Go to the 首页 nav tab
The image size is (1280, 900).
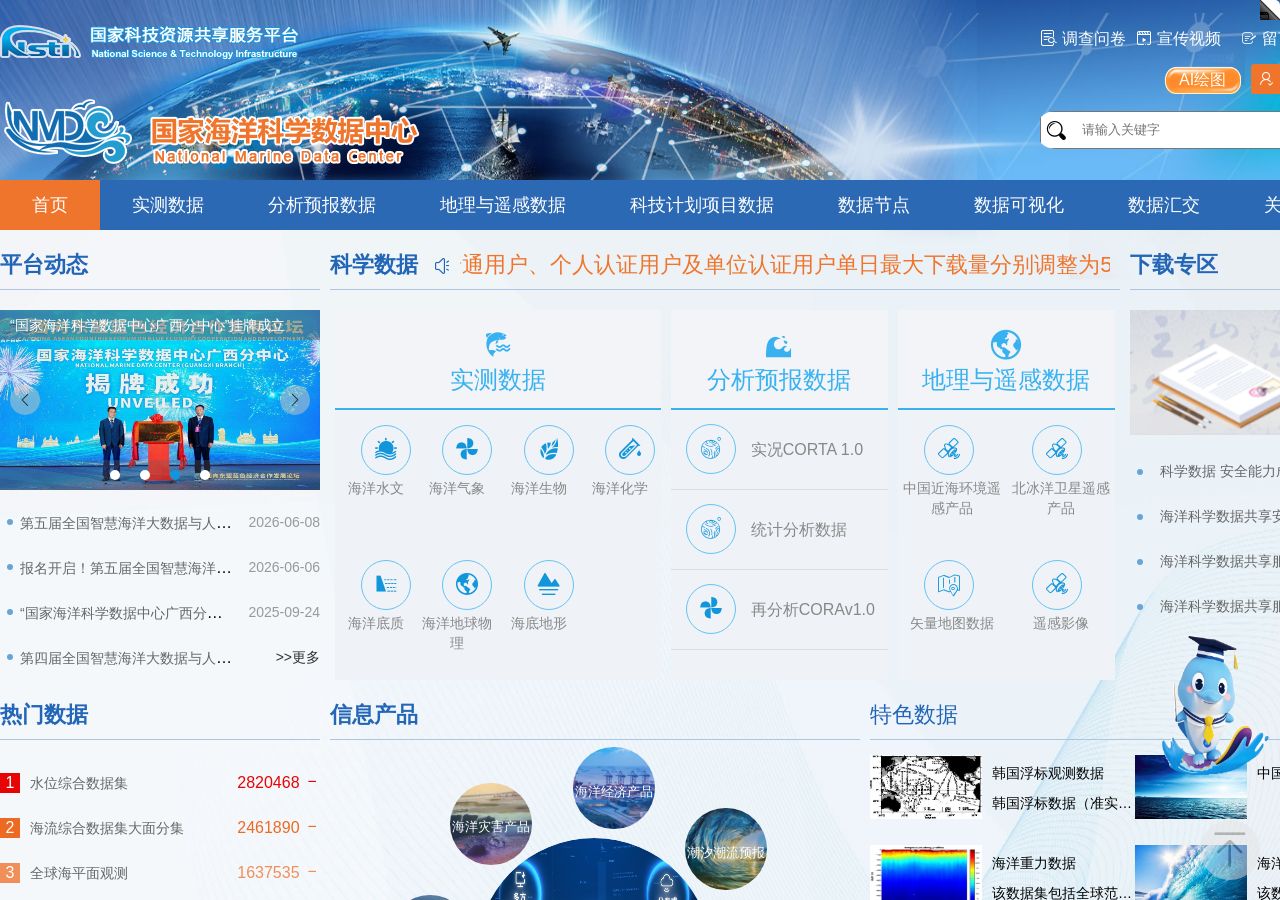click(x=50, y=205)
